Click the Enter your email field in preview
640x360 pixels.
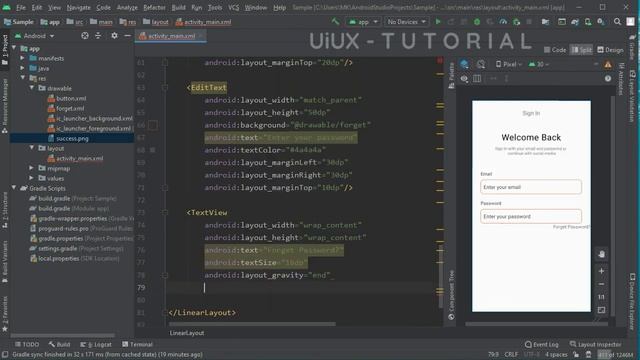[x=531, y=187]
